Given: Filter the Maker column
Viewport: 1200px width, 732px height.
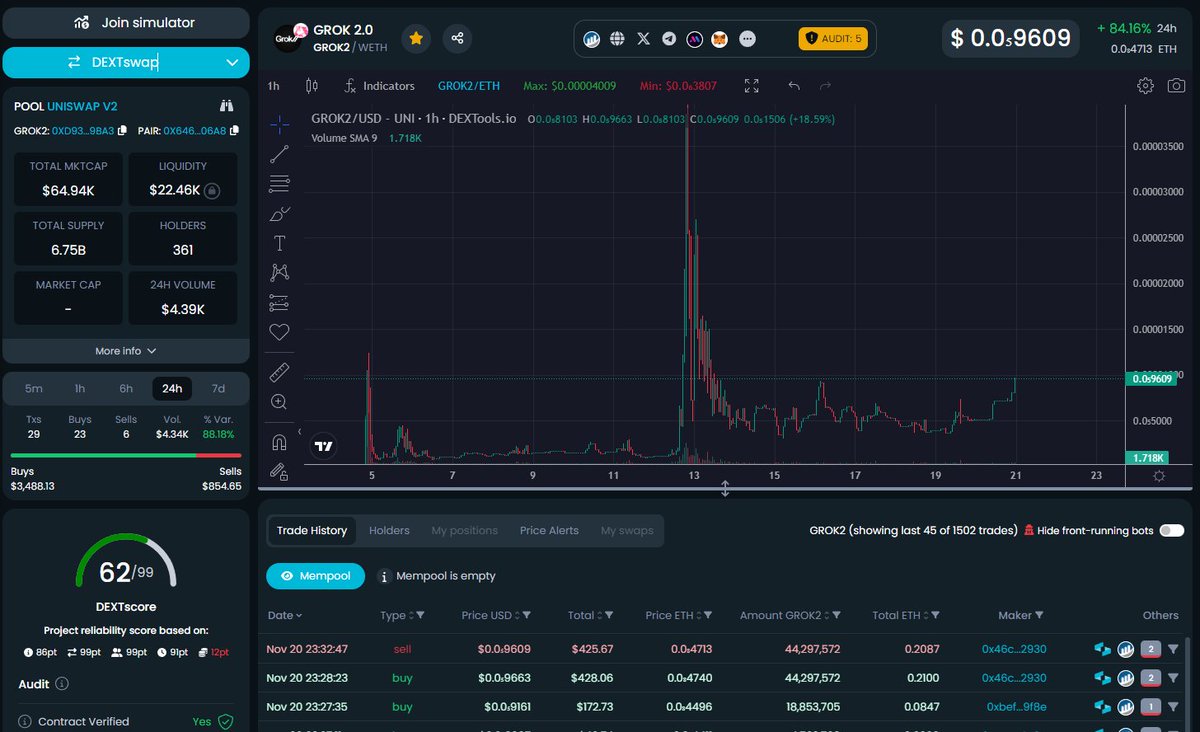Looking at the screenshot, I should (x=1039, y=615).
